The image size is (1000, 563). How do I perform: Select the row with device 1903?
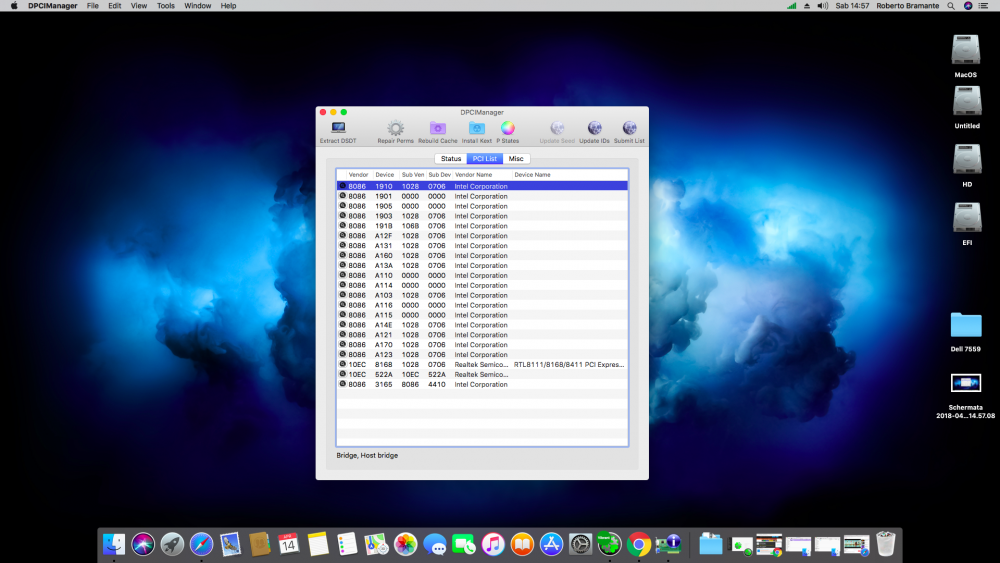(482, 216)
